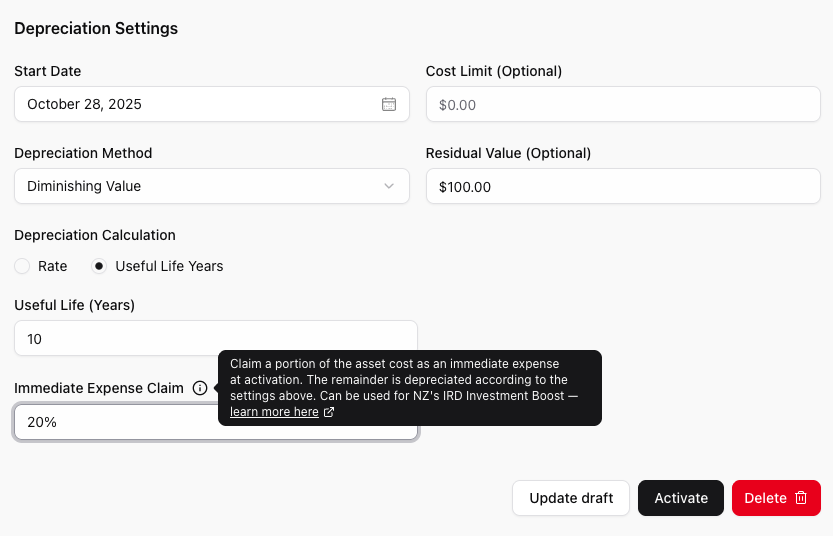Image resolution: width=833 pixels, height=536 pixels.
Task: Click the "Rate" option label text
Action: coord(52,266)
